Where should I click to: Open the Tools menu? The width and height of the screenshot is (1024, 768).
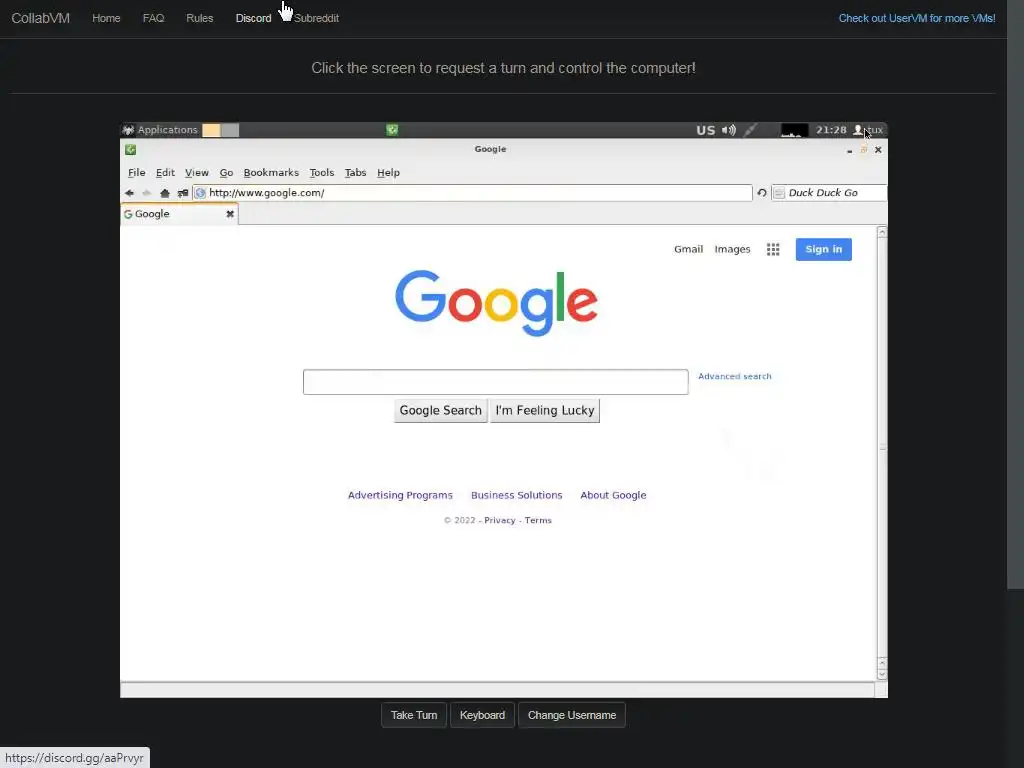321,172
